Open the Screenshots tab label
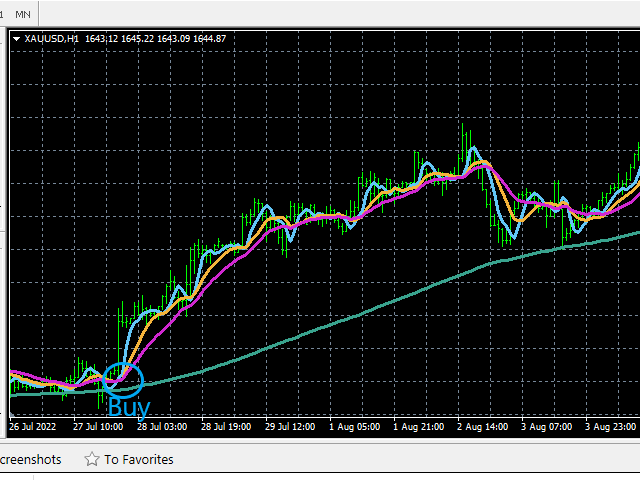Viewport: 640px width, 480px height. click(31, 460)
